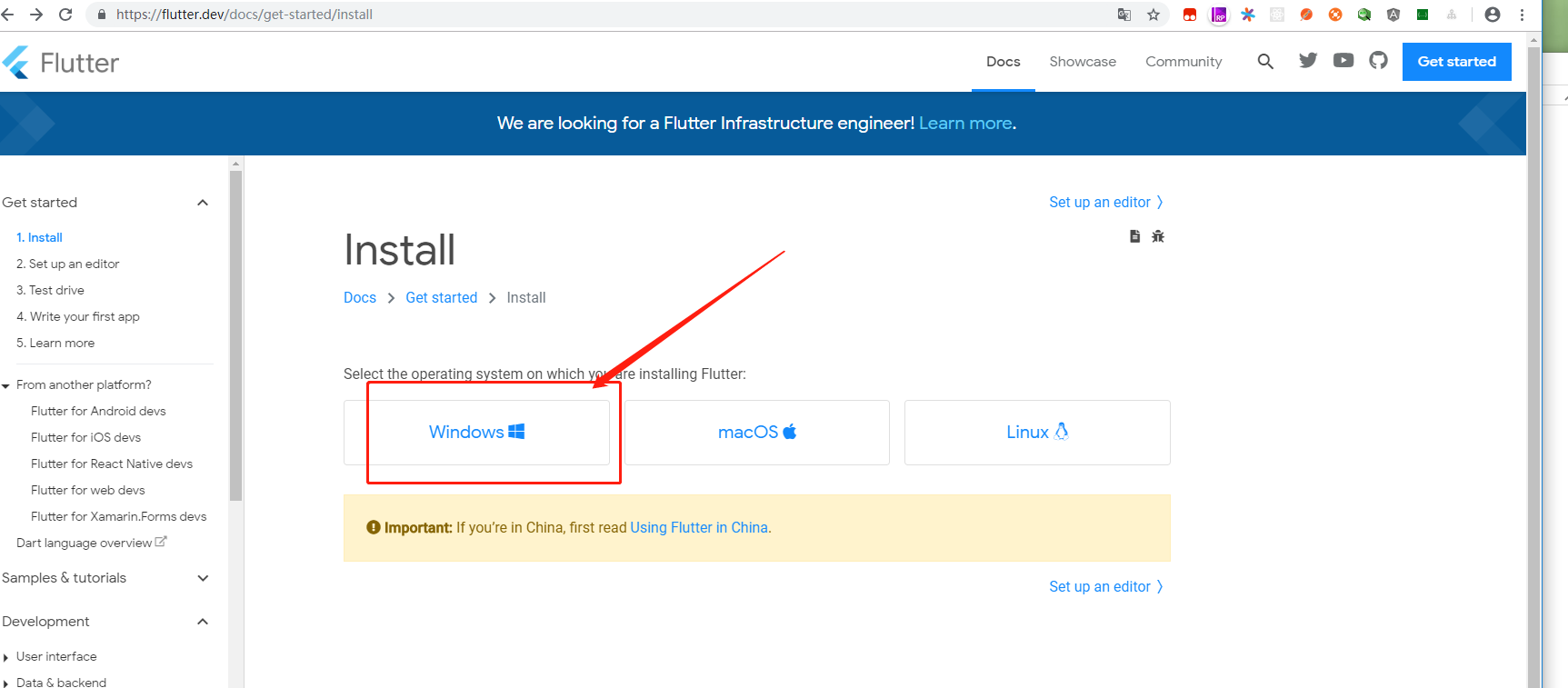This screenshot has height=688, width=1568.
Task: Open Flutter for Android devs
Action: [x=98, y=411]
